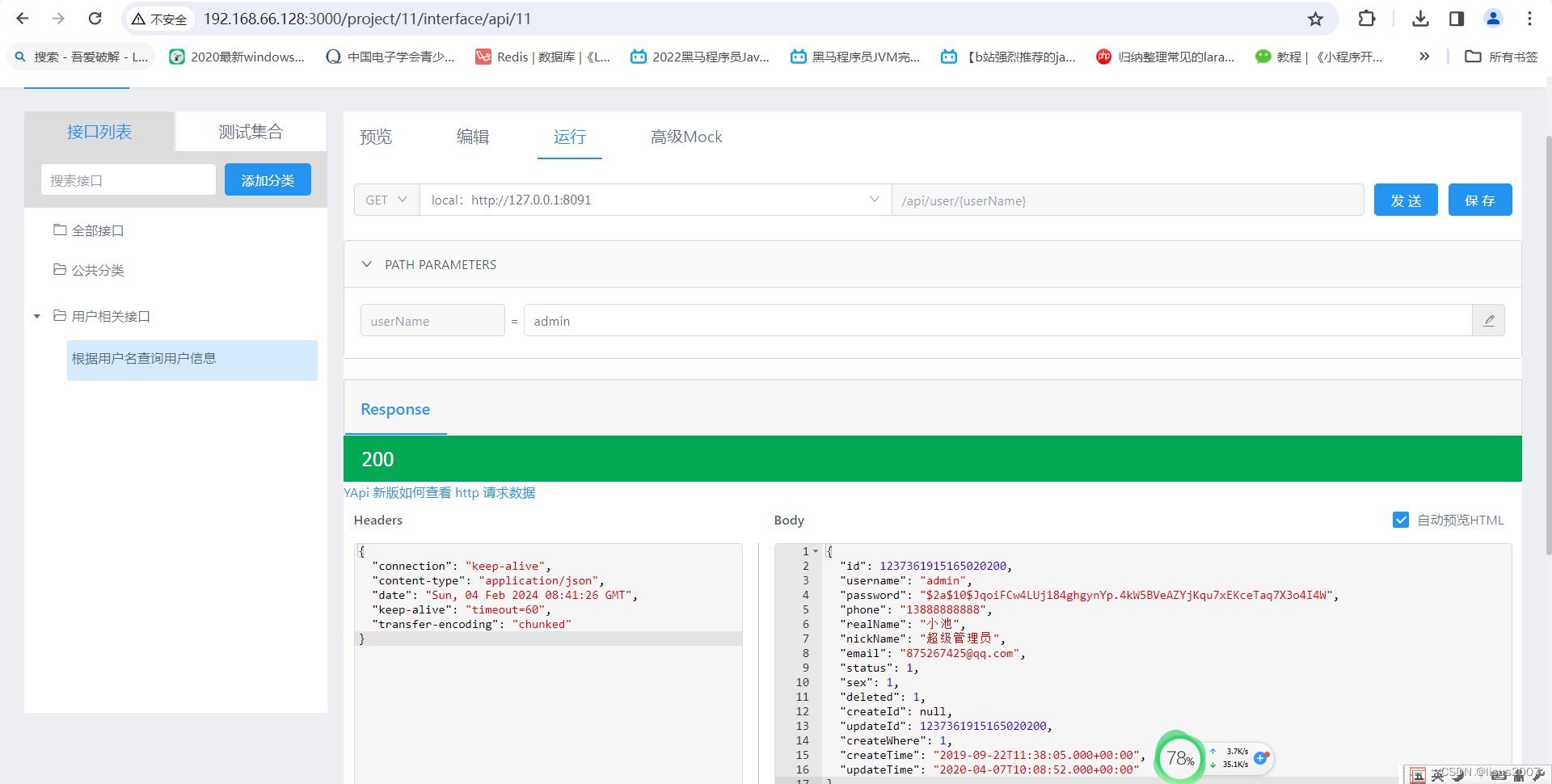
Task: Select the 公共分类 folder
Action: point(89,270)
